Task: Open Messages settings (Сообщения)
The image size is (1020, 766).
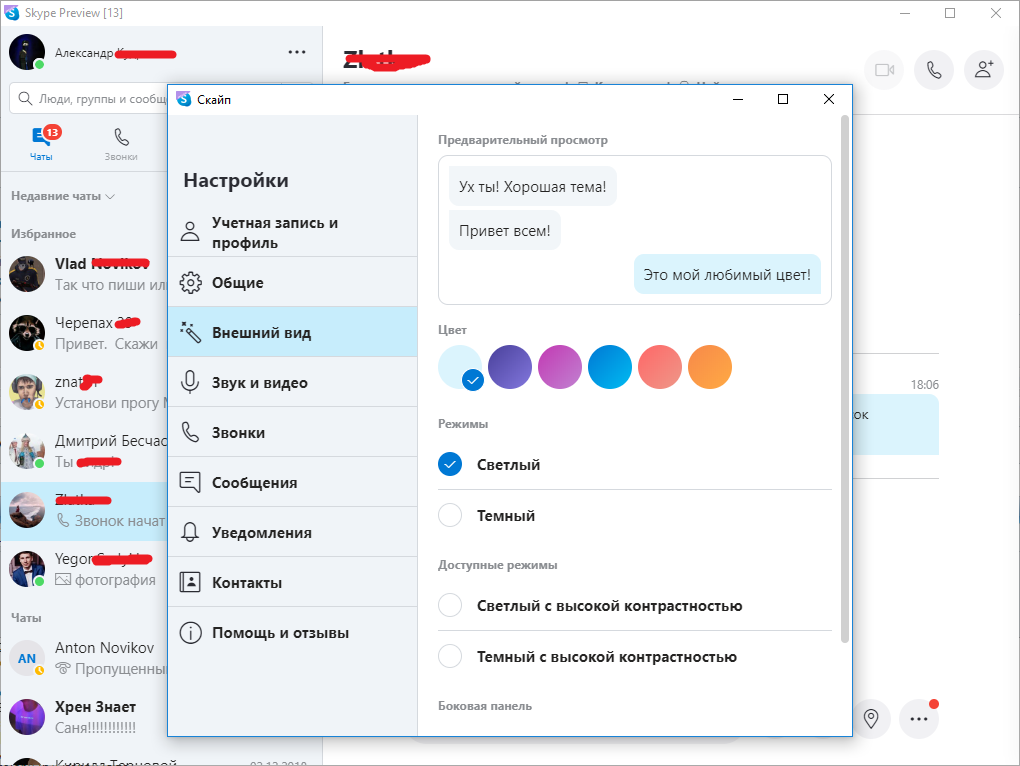Action: pos(293,482)
